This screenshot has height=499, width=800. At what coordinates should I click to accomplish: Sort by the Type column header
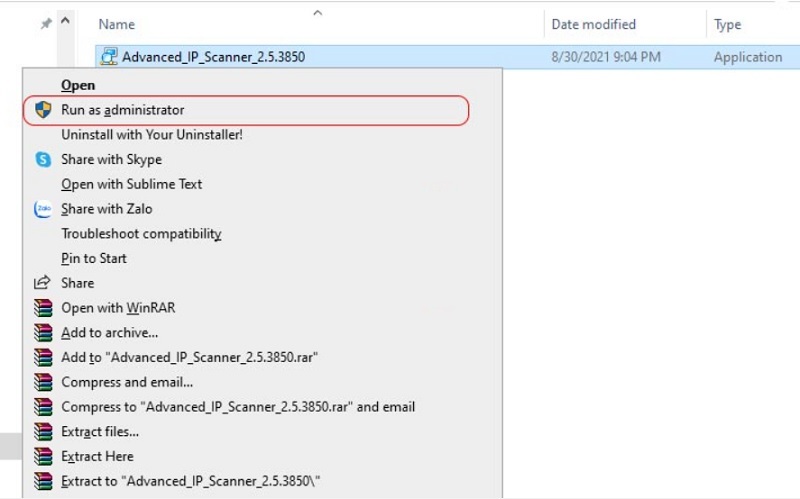727,25
